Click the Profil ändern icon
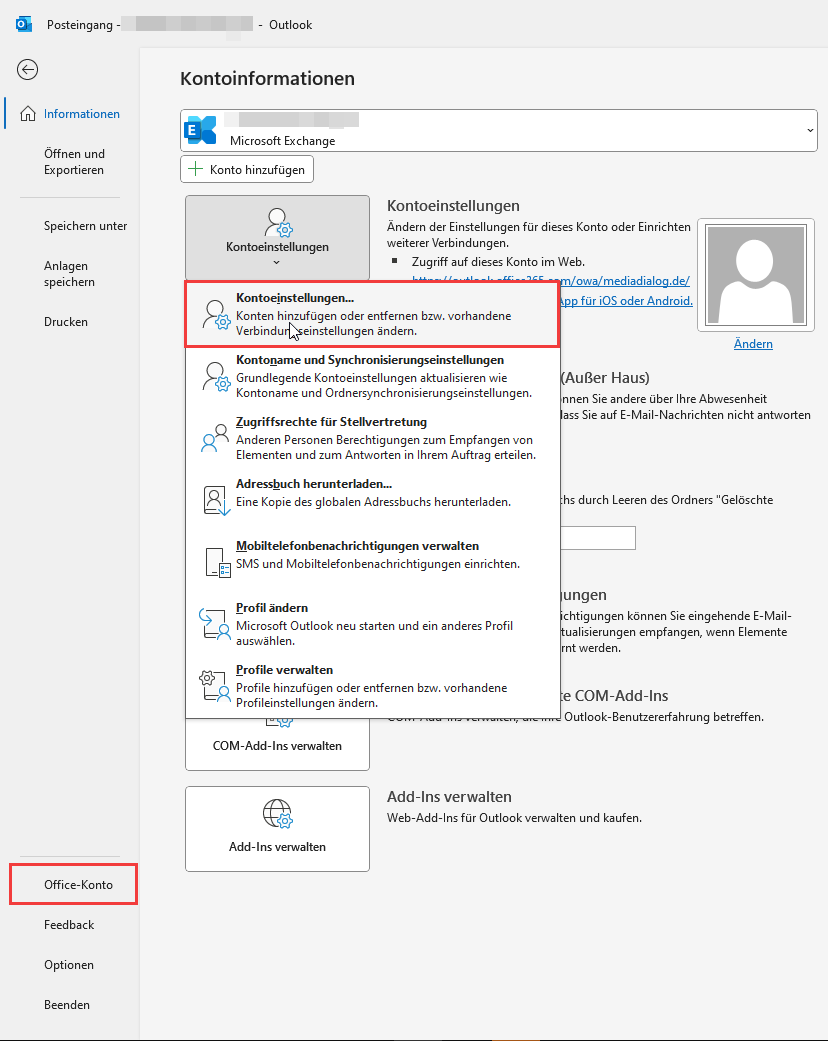 point(214,624)
